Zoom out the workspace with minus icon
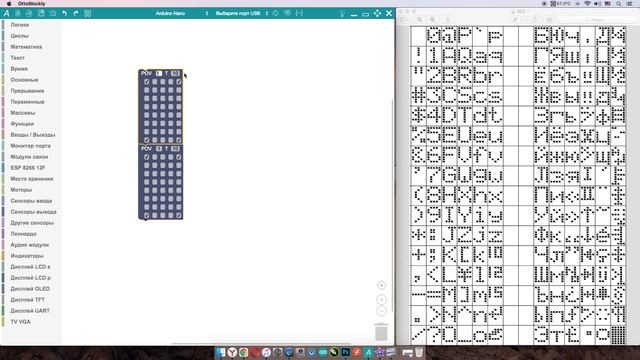This screenshot has height=360, width=640. point(381,311)
